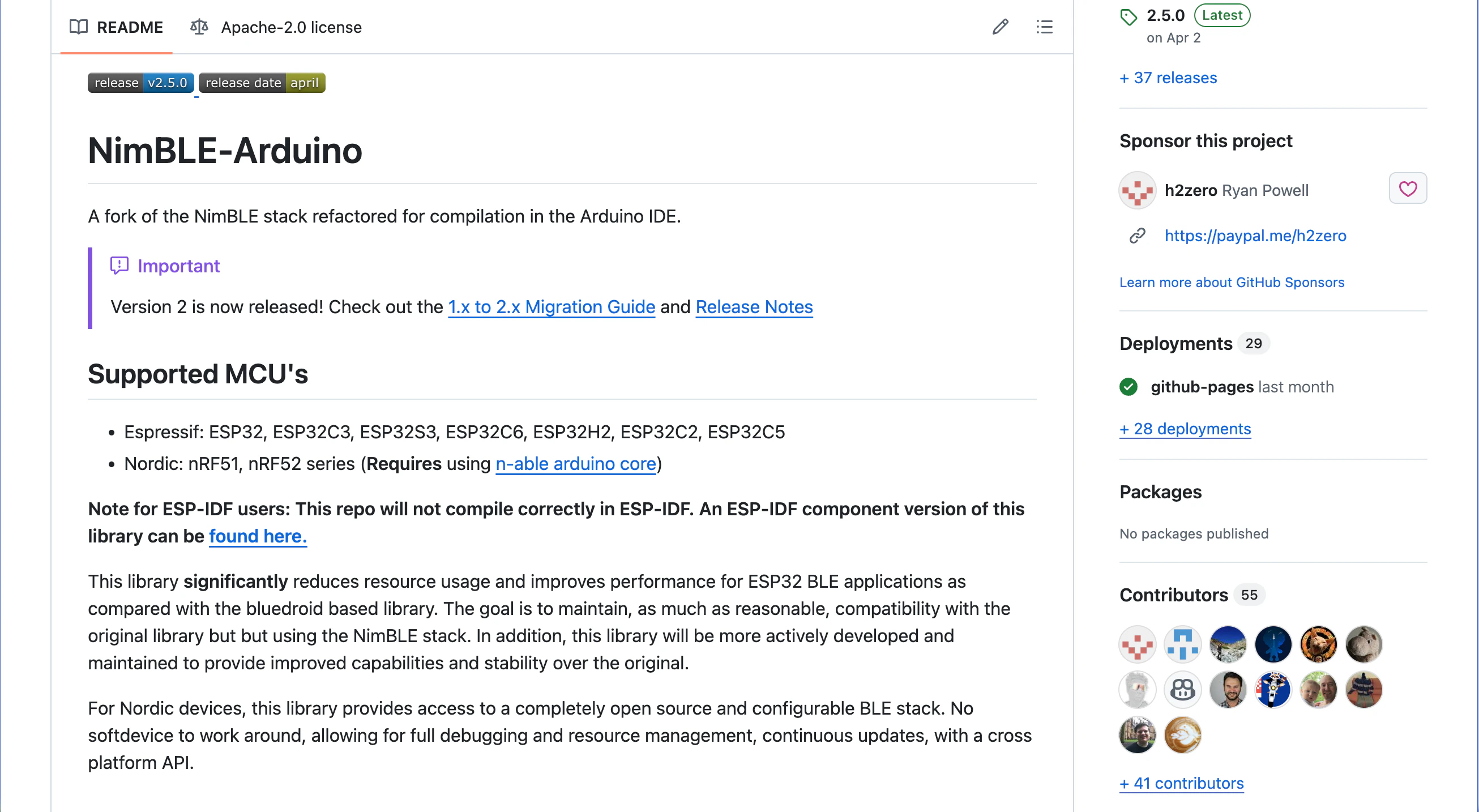Open the orange cat contributor avatar

[1318, 644]
